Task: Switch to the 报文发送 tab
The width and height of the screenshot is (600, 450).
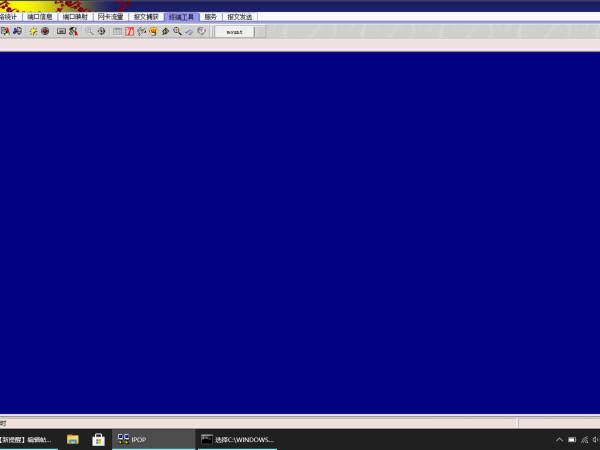Action: 240,17
